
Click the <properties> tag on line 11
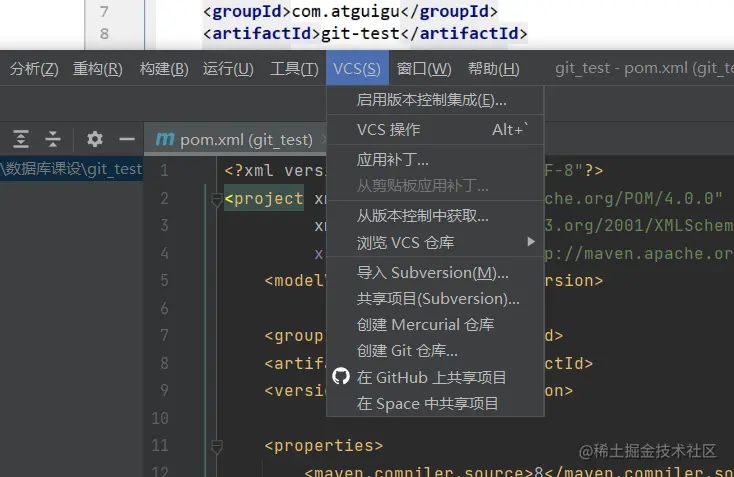pyautogui.click(x=323, y=446)
